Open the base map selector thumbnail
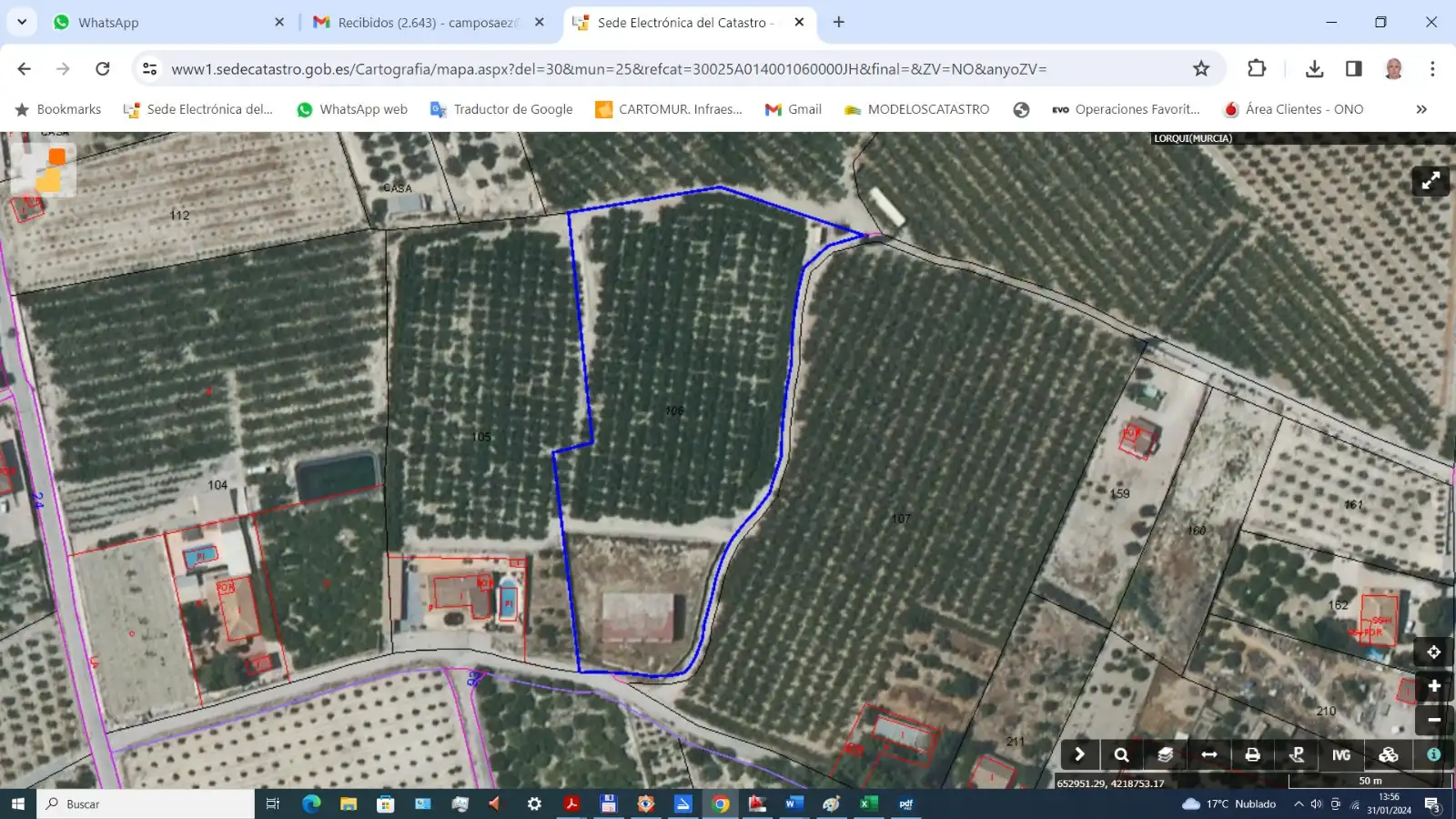The height and width of the screenshot is (819, 1456). (45, 170)
